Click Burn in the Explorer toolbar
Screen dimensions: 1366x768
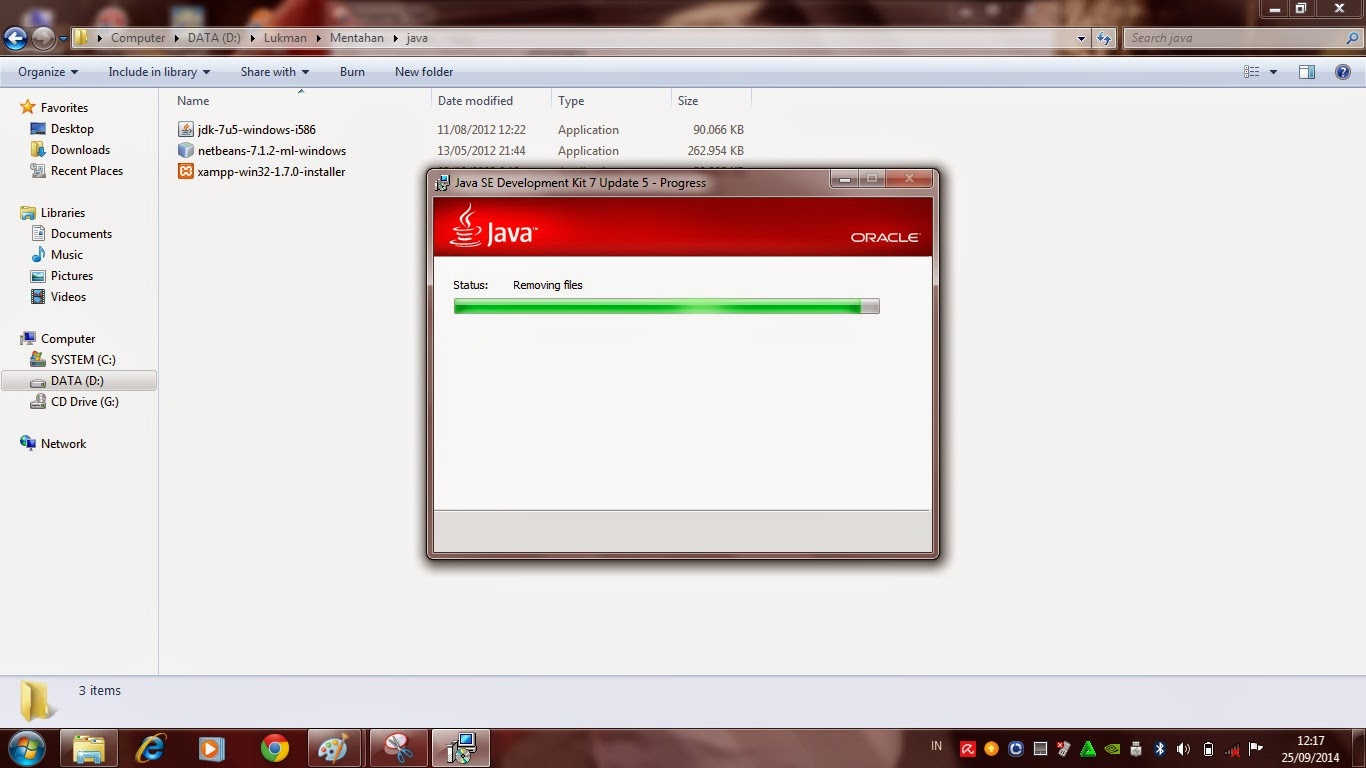click(352, 72)
